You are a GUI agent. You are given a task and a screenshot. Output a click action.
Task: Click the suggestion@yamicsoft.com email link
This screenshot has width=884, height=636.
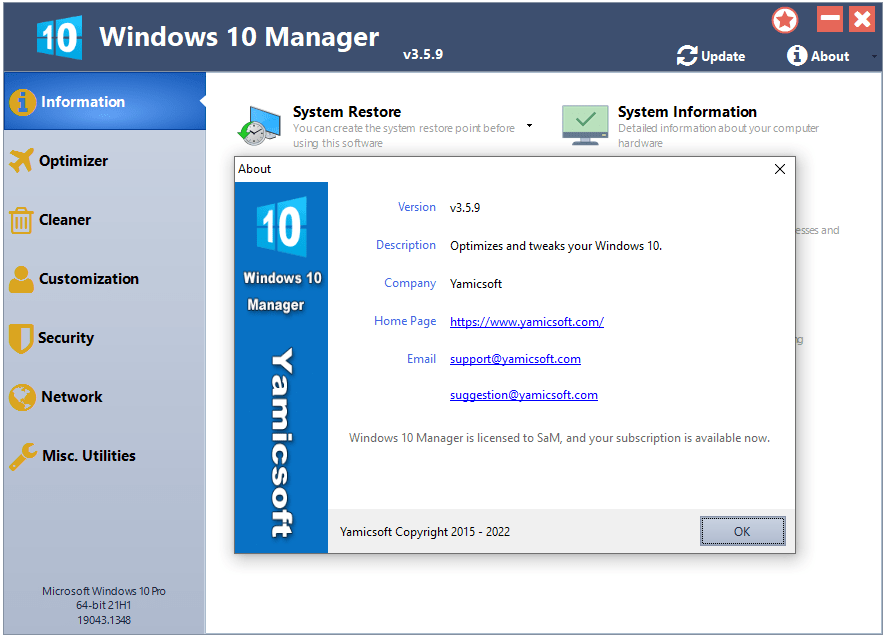pyautogui.click(x=524, y=395)
